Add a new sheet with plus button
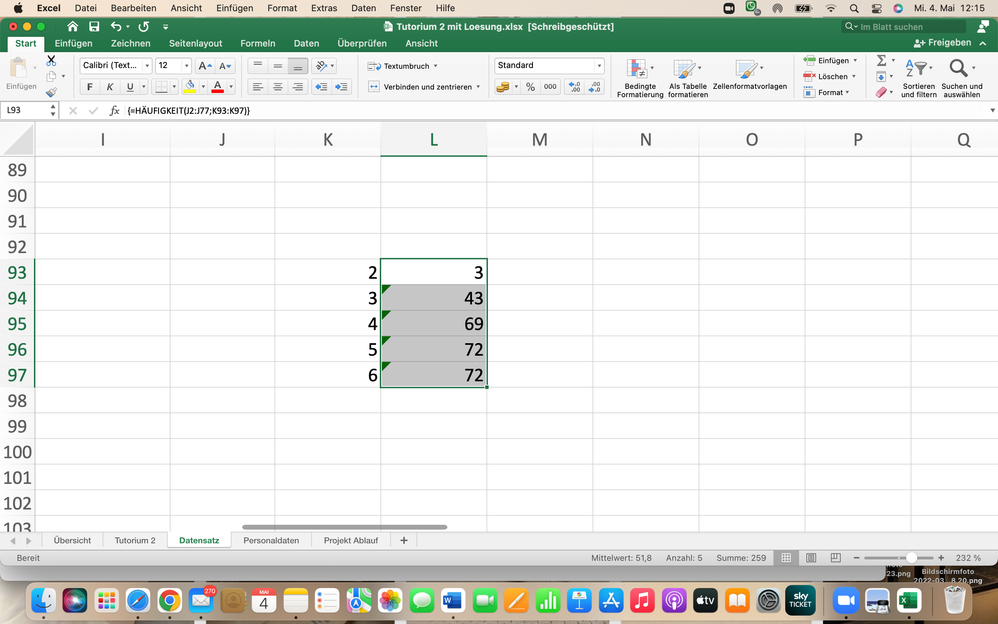Viewport: 998px width, 624px height. pyautogui.click(x=404, y=540)
